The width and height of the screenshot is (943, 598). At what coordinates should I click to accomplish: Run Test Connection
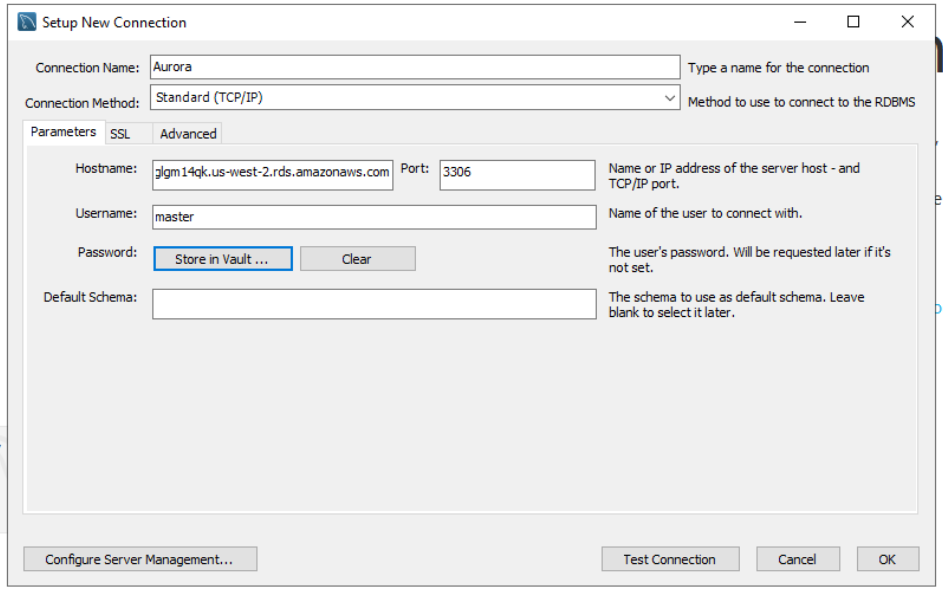(x=670, y=559)
